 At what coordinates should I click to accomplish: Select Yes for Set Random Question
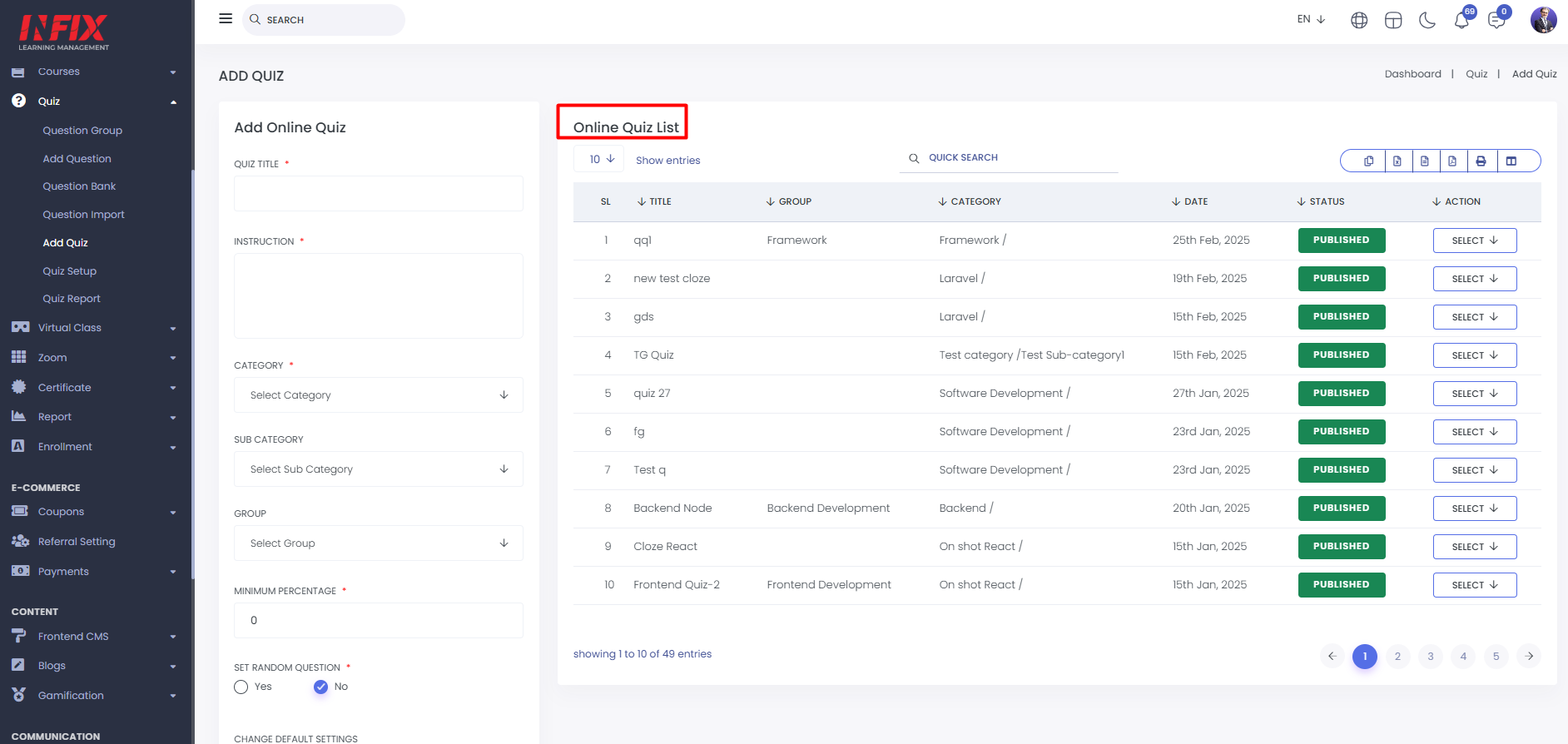241,687
